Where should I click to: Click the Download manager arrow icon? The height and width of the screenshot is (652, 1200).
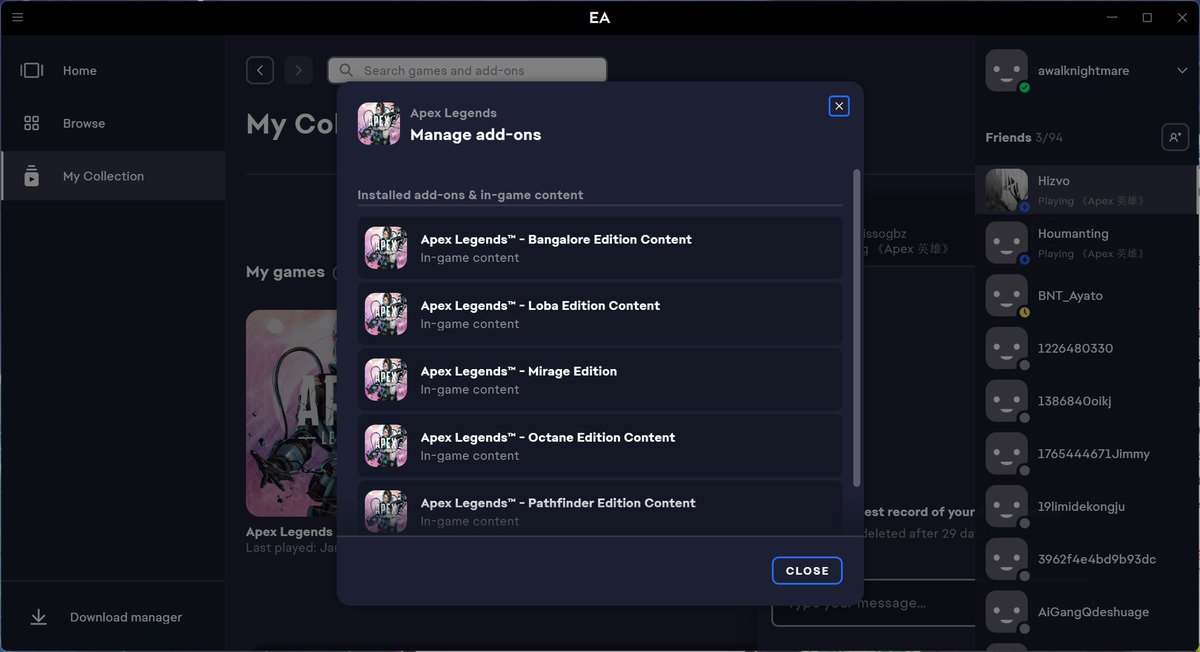click(39, 617)
